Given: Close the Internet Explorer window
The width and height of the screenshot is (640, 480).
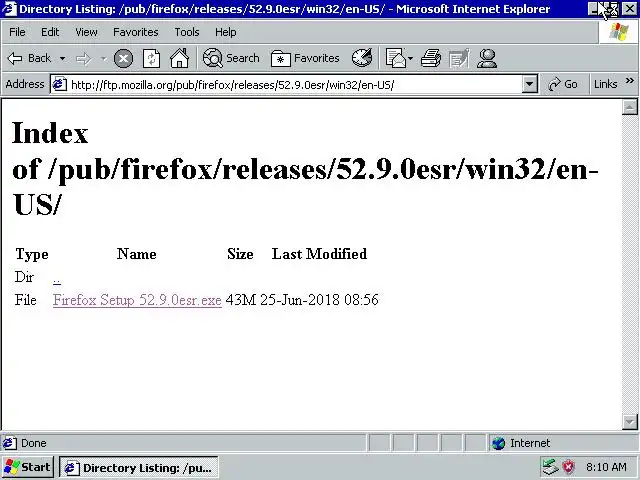Looking at the screenshot, I should coord(629,9).
